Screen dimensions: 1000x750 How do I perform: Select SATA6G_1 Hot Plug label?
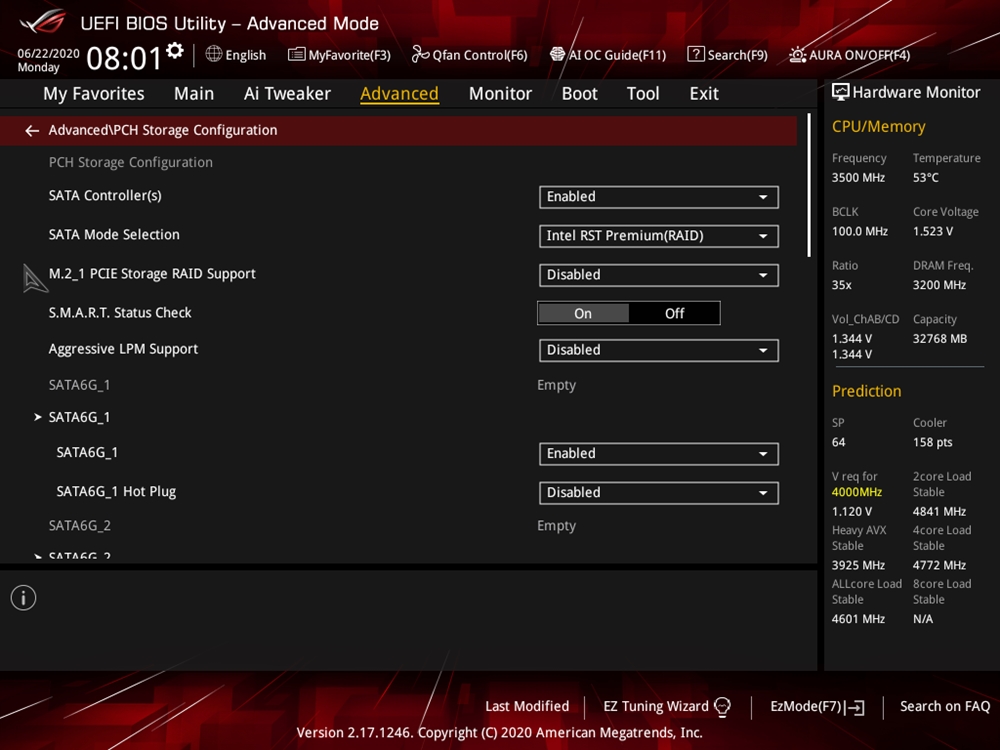pos(116,491)
